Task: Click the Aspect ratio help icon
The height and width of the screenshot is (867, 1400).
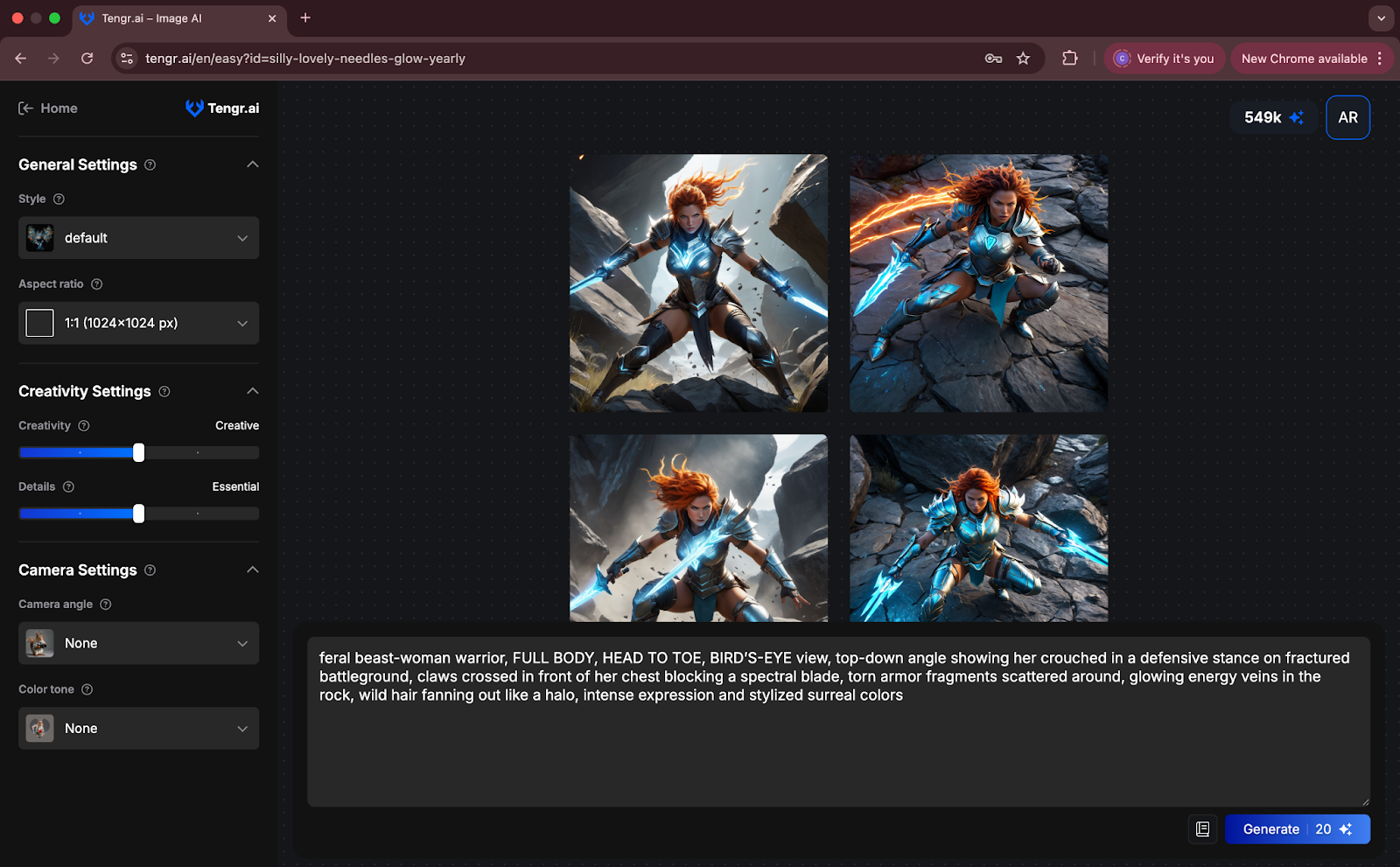Action: click(97, 283)
